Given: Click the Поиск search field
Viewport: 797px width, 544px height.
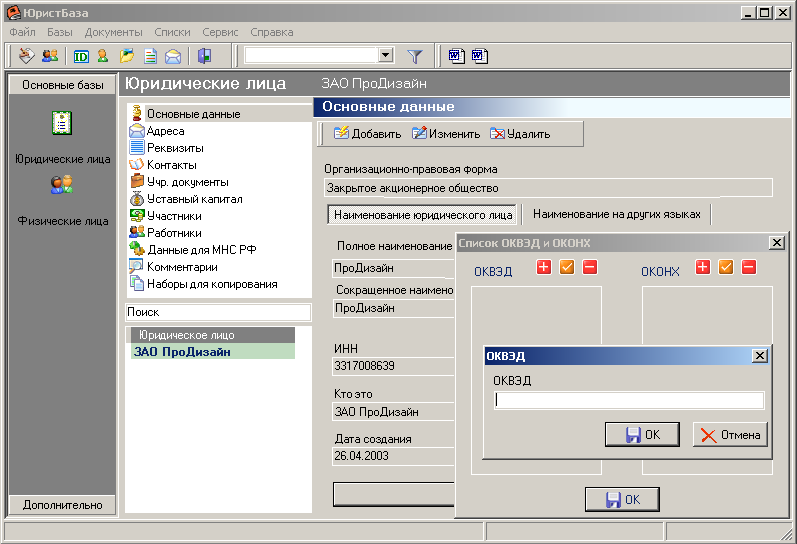Looking at the screenshot, I should tap(218, 312).
